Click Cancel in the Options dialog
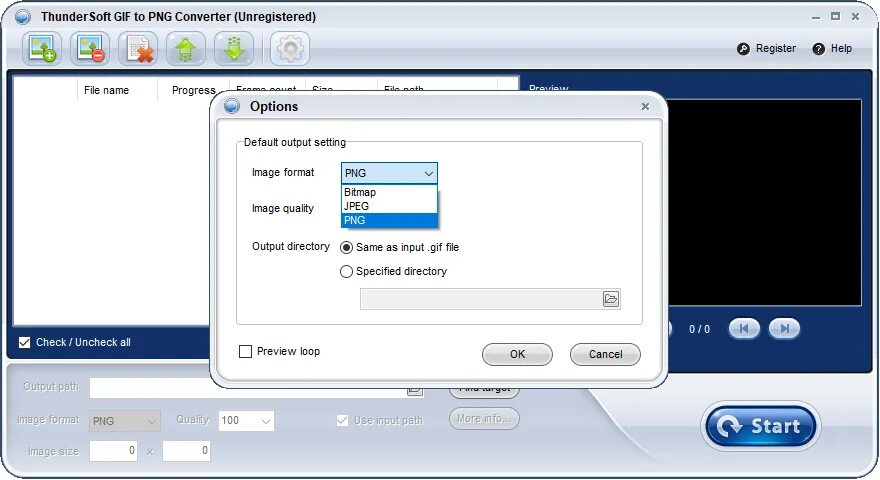 [605, 354]
